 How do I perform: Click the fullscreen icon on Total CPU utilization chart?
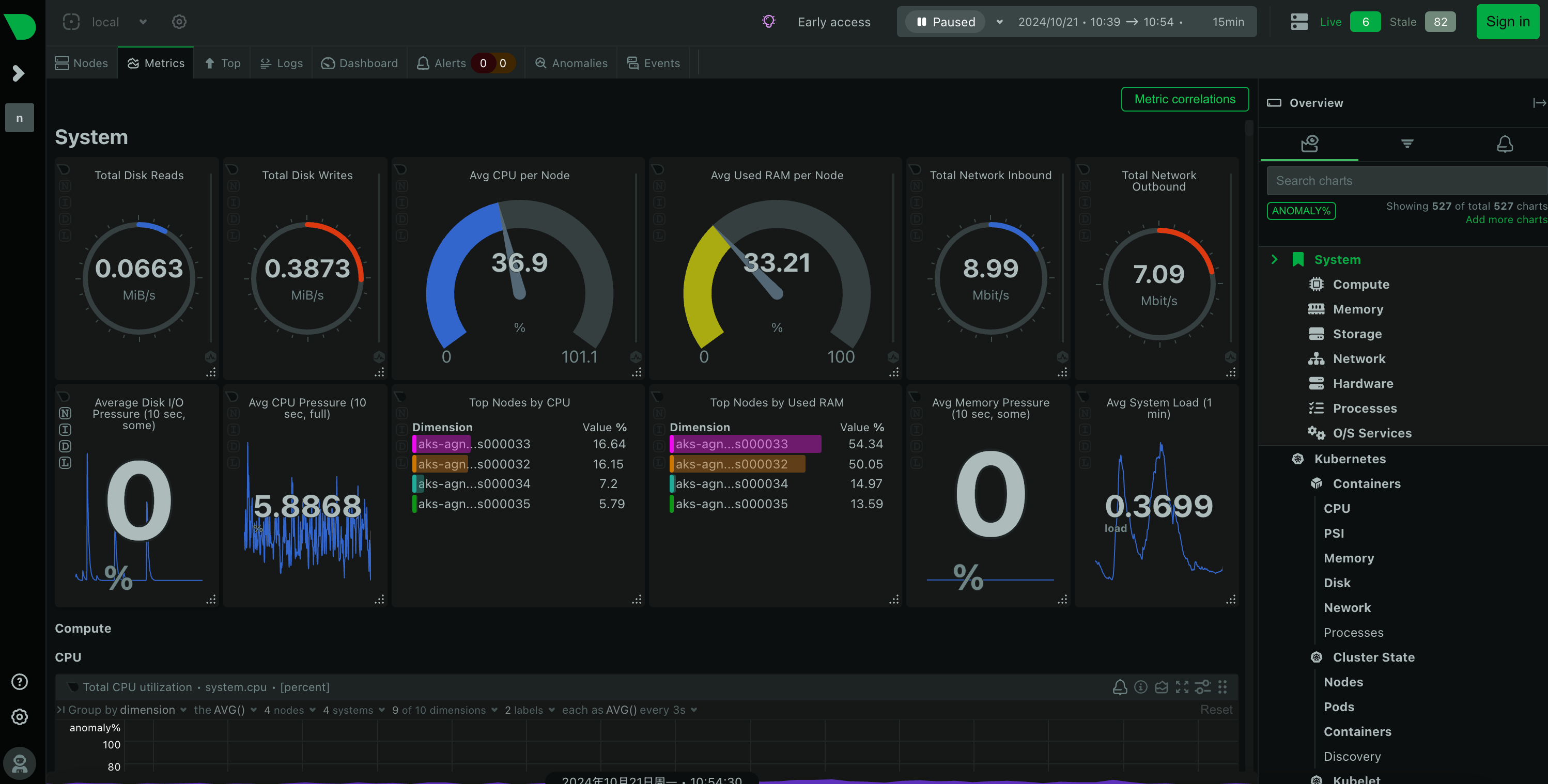click(1182, 687)
